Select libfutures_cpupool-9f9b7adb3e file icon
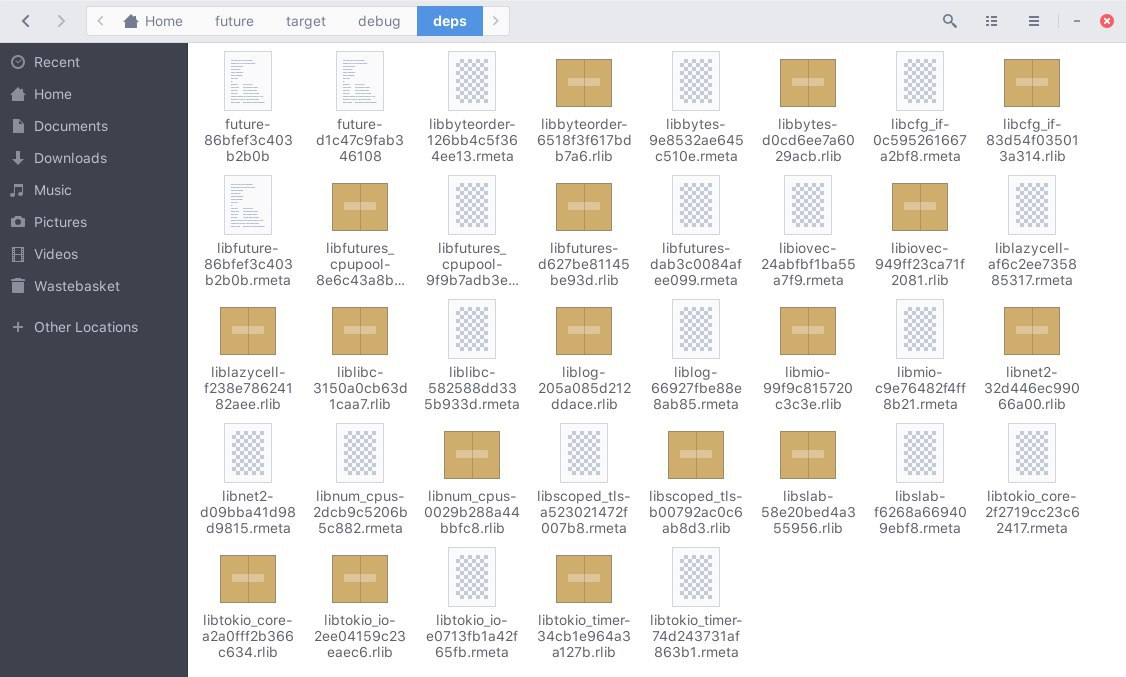The width and height of the screenshot is (1126, 677). click(472, 205)
